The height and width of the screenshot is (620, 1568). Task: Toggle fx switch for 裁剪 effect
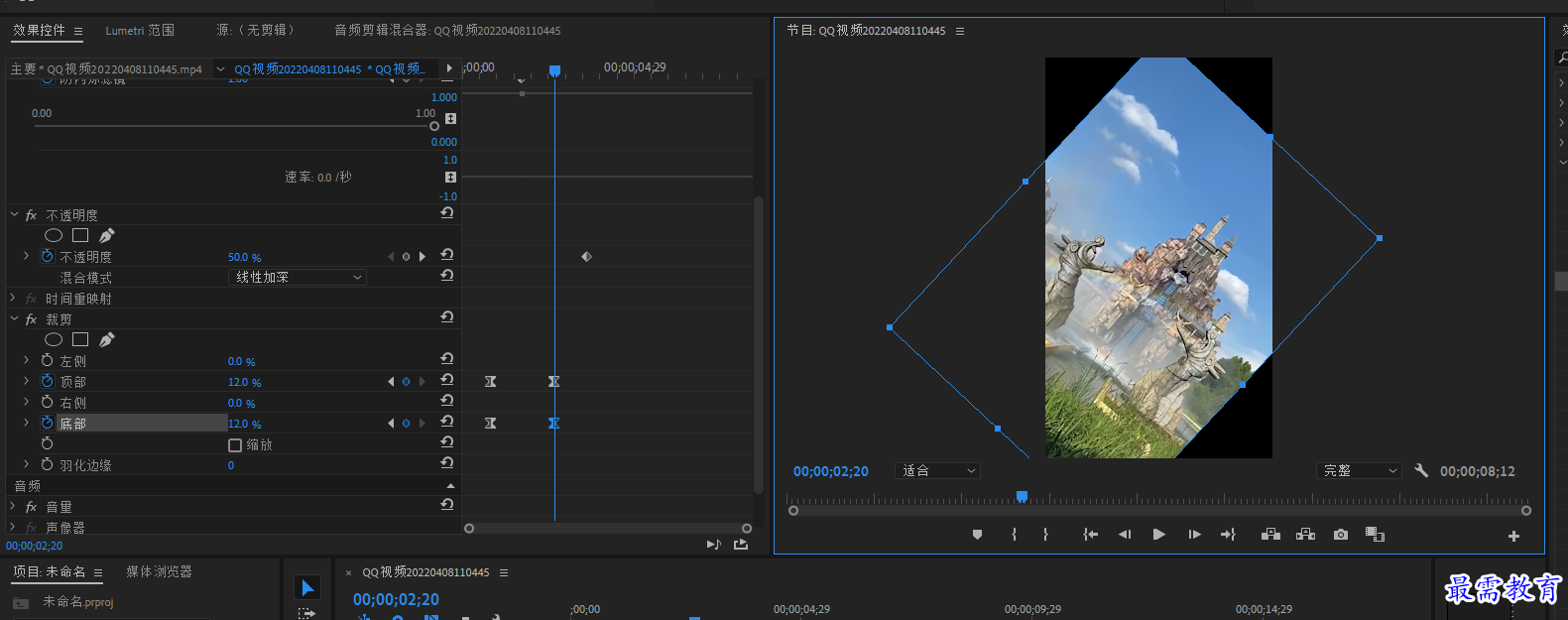[x=31, y=319]
